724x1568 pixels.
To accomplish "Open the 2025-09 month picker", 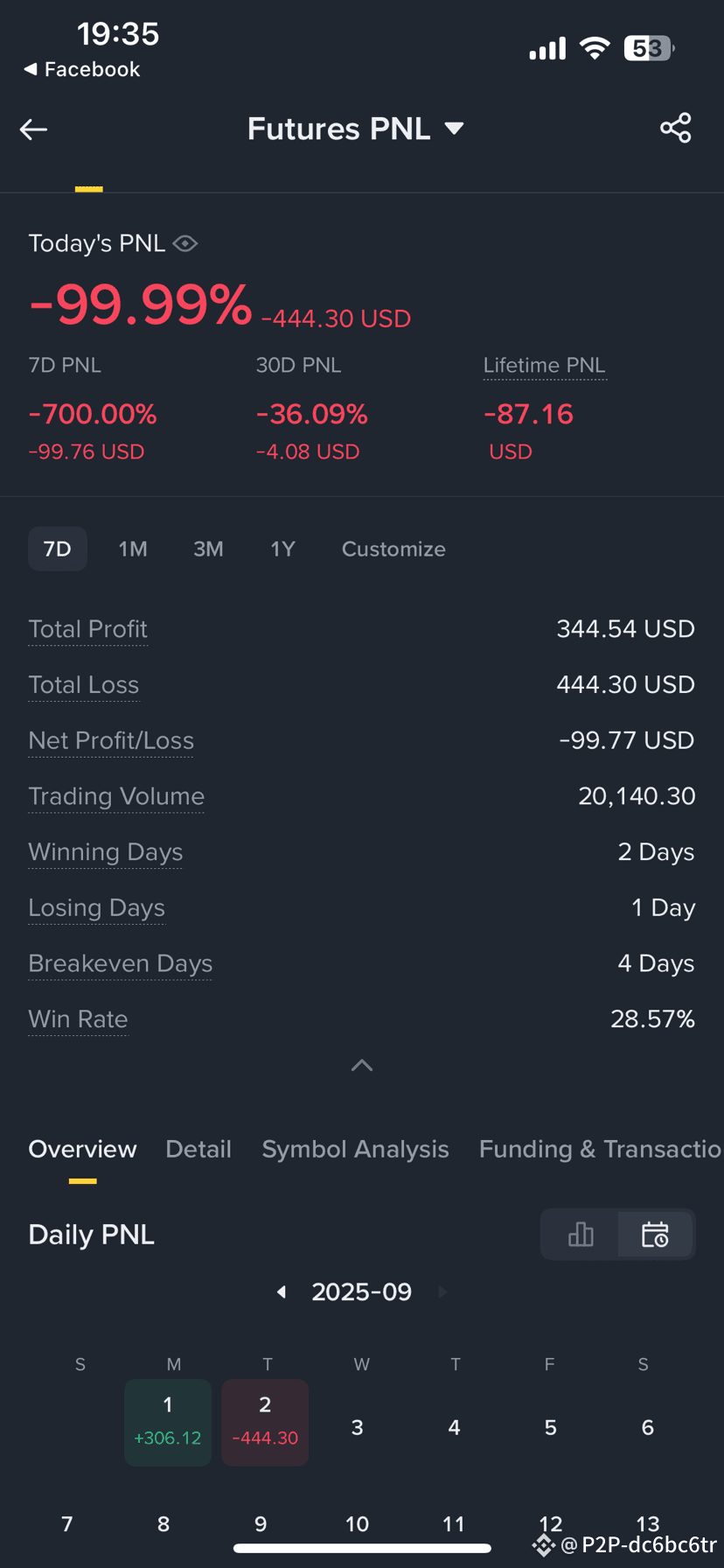I will coord(362,1291).
